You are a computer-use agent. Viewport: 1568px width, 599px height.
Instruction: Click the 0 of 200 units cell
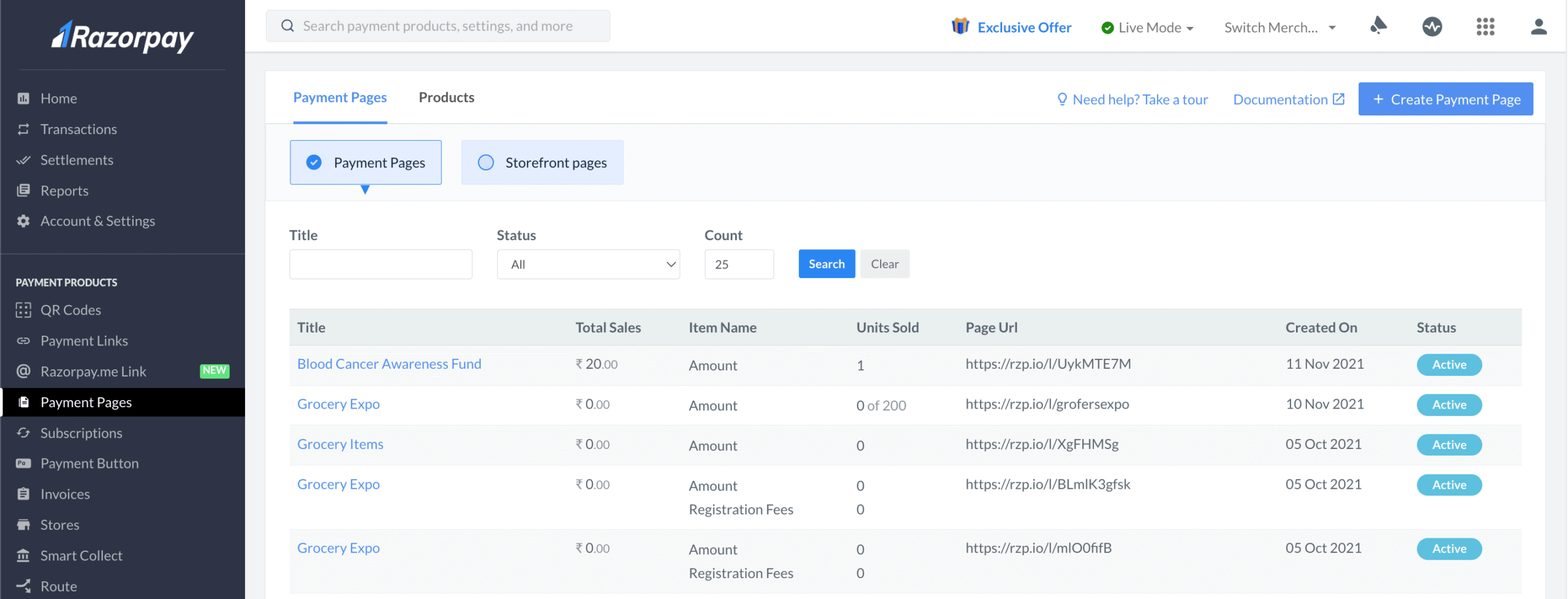[881, 405]
